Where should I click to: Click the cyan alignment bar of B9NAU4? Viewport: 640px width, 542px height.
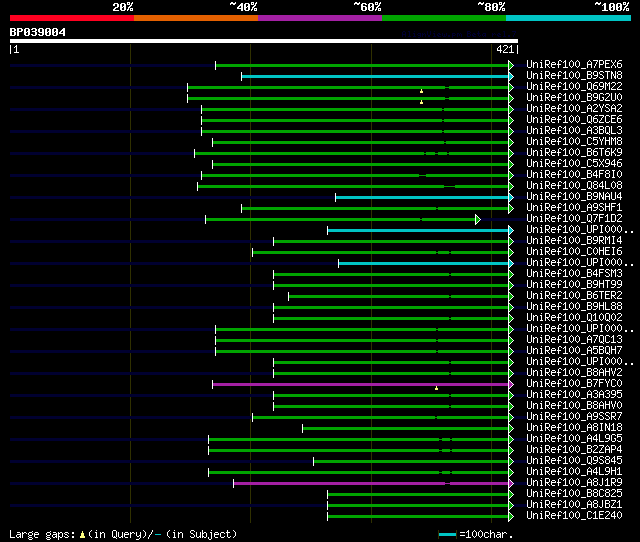pyautogui.click(x=422, y=198)
